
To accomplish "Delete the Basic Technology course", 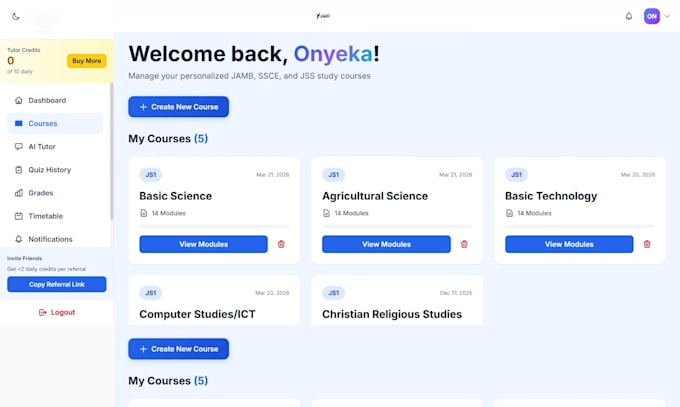I will (647, 244).
